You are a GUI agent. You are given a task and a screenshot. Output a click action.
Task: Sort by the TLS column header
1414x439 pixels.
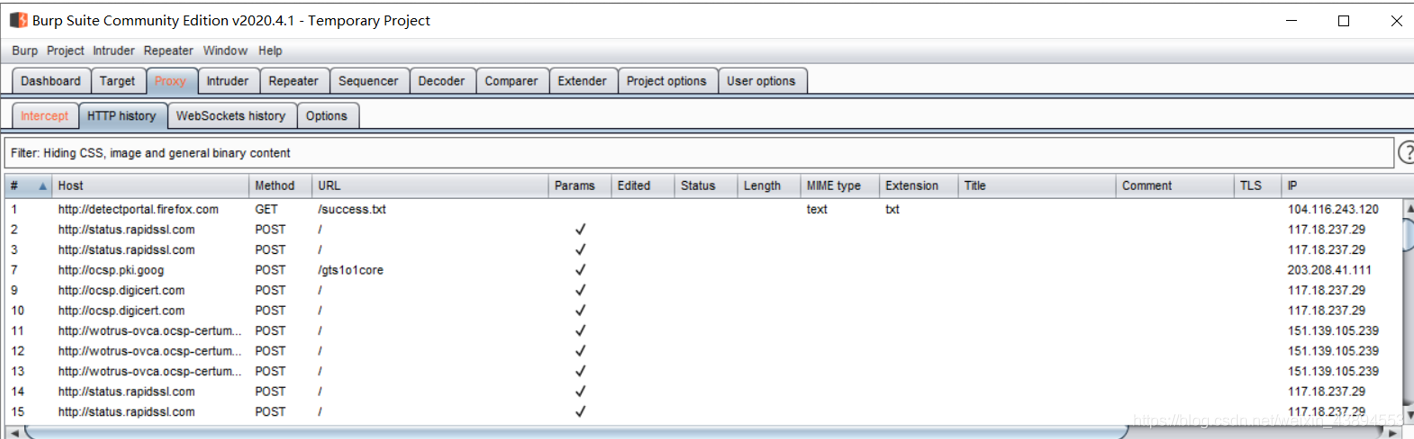pyautogui.click(x=1259, y=186)
